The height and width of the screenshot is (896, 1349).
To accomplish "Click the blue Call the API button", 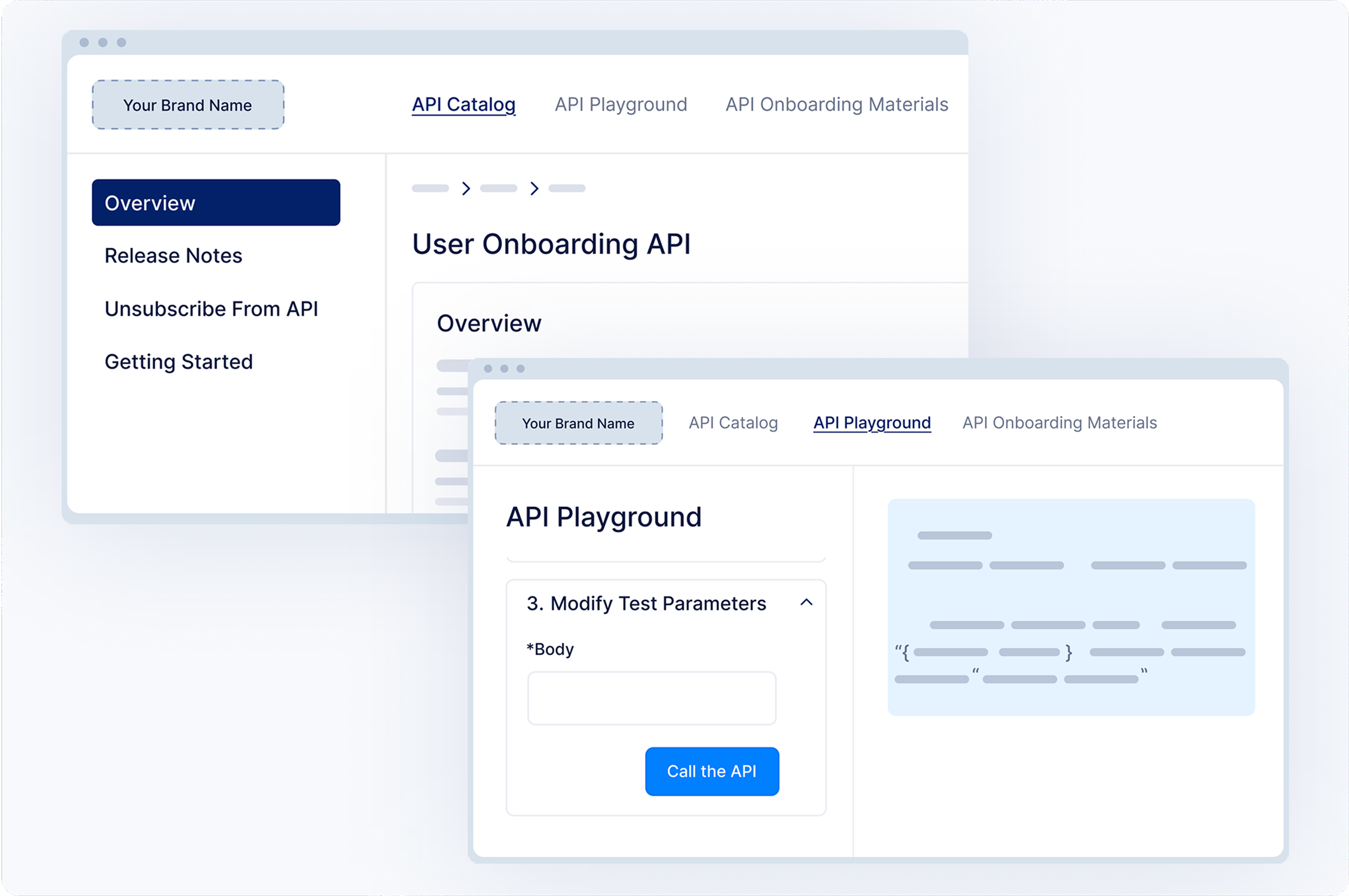I will tap(711, 771).
